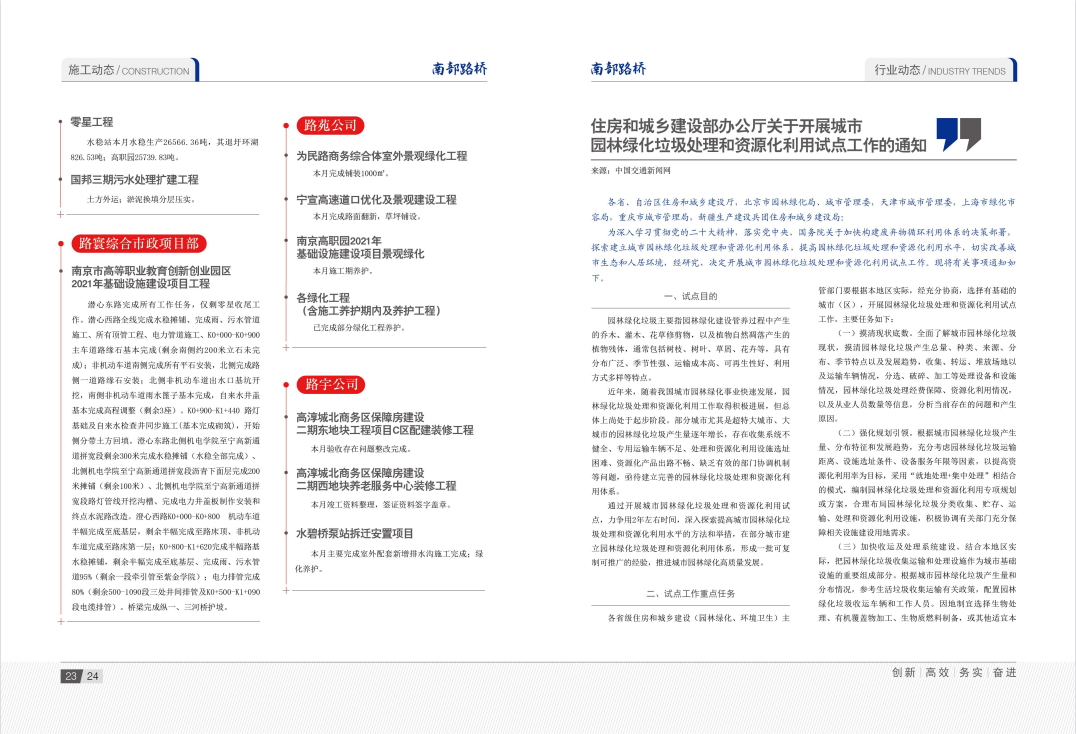Click the line 本月施工期养护。
This screenshot has height=734, width=1076.
343,271
